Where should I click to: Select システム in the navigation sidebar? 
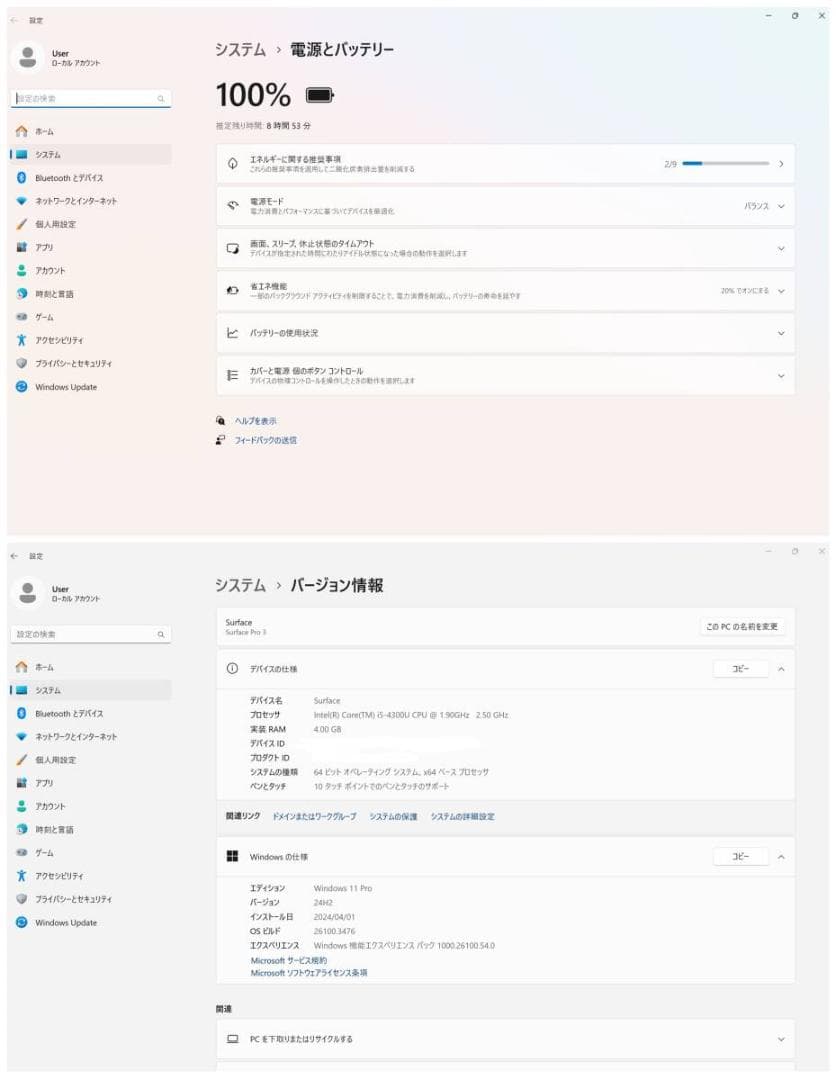coord(48,155)
